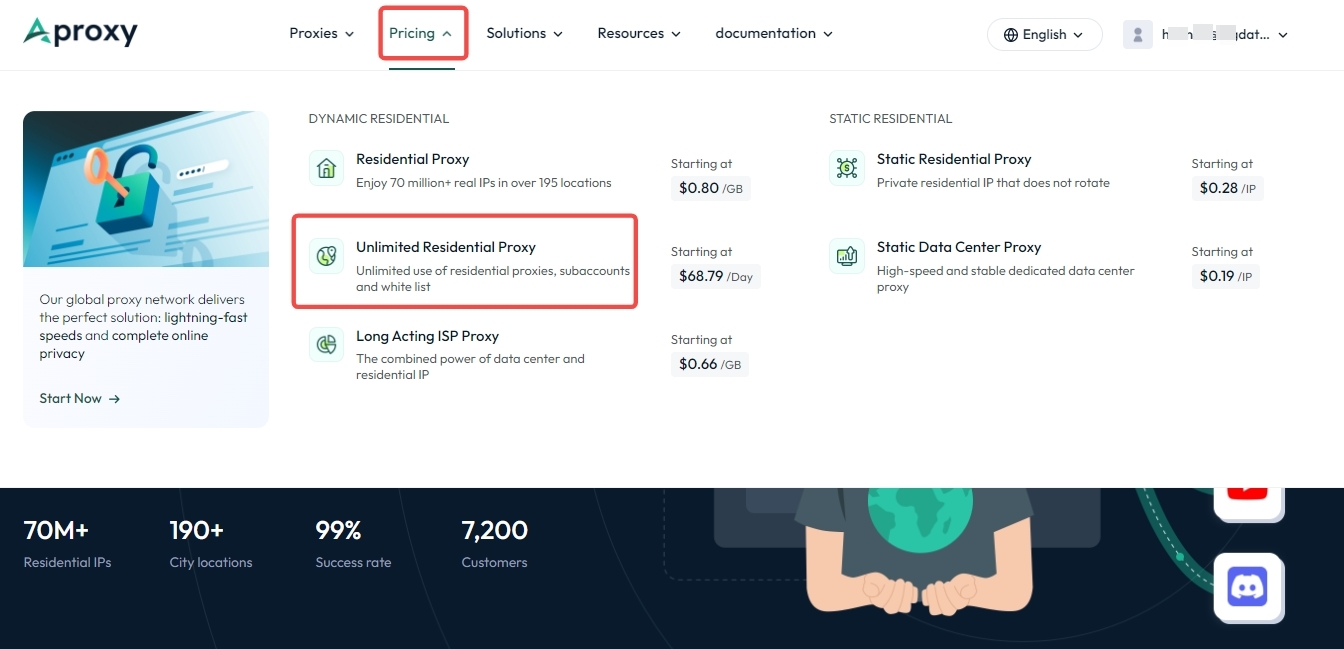Viewport: 1344px width, 649px height.
Task: Click the padlock promo image
Action: [x=146, y=189]
